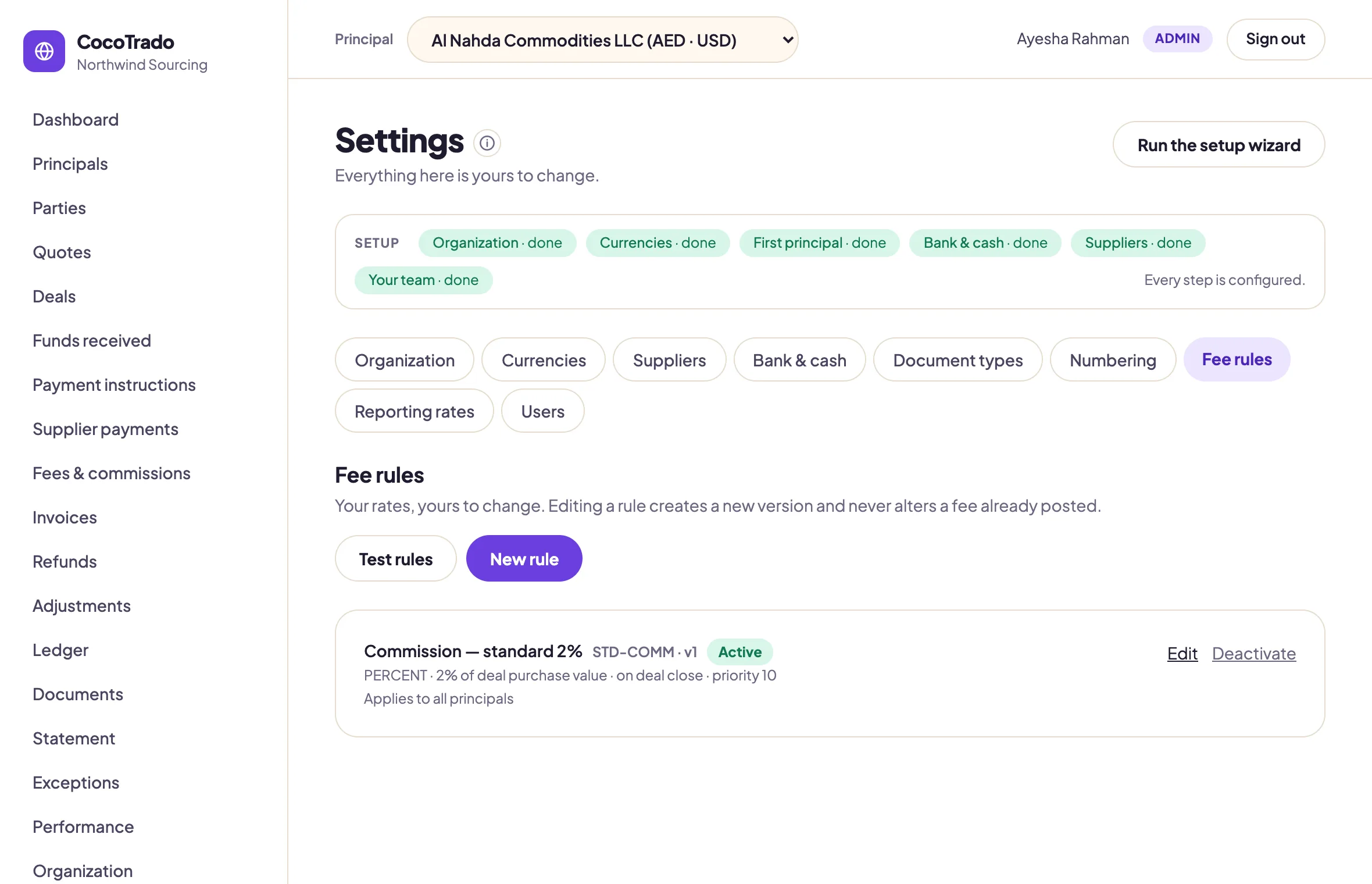Open Exceptions in the sidebar
Screen dimensions: 1372x884
76,783
